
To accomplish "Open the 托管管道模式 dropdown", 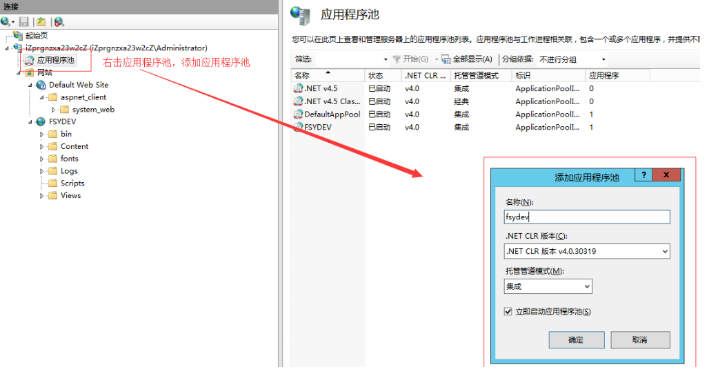I will click(548, 286).
